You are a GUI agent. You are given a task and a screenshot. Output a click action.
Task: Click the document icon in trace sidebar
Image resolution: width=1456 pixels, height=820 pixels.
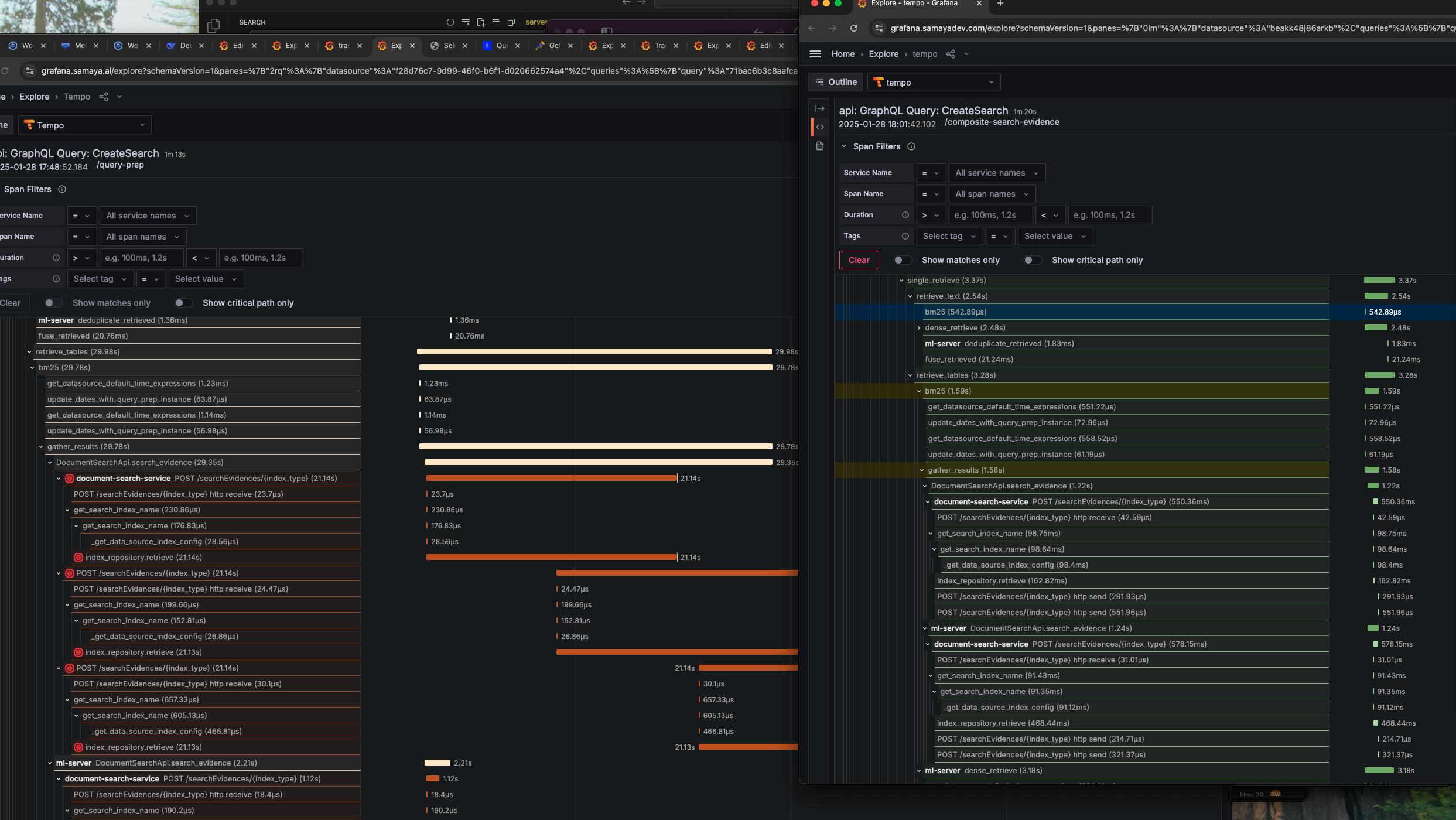pos(819,146)
